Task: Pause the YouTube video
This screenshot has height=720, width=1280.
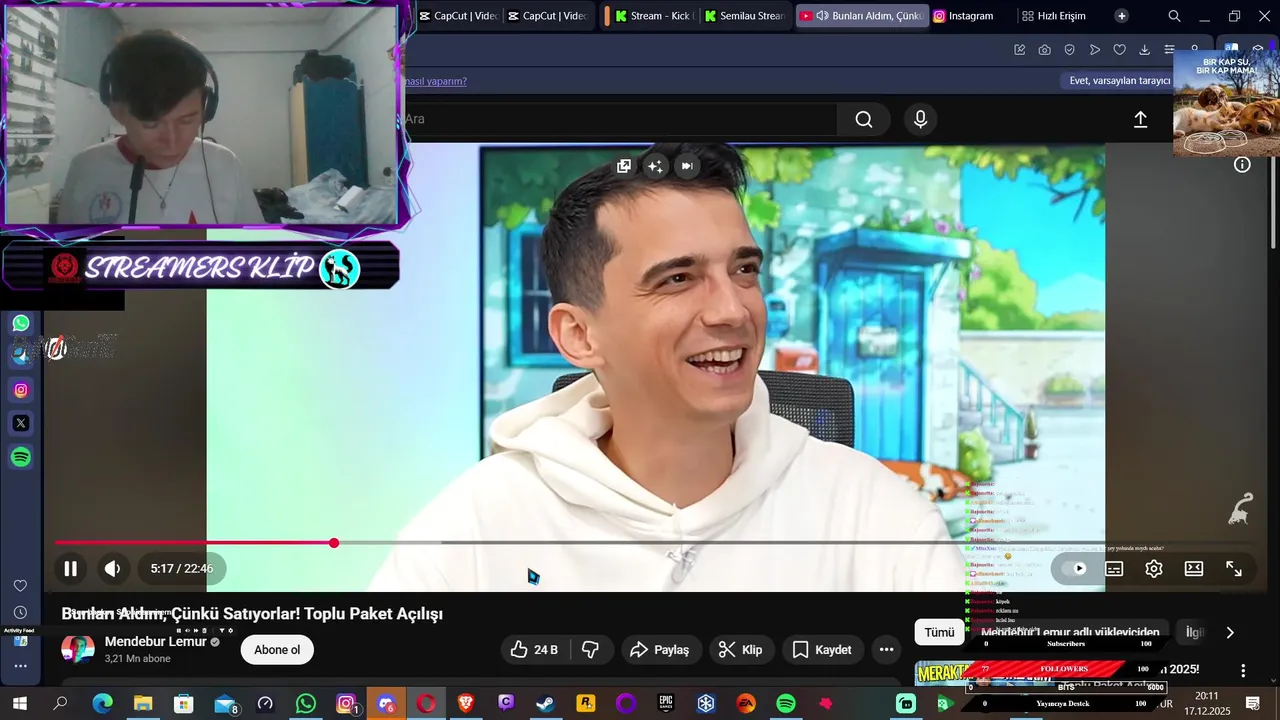Action: pos(70,569)
